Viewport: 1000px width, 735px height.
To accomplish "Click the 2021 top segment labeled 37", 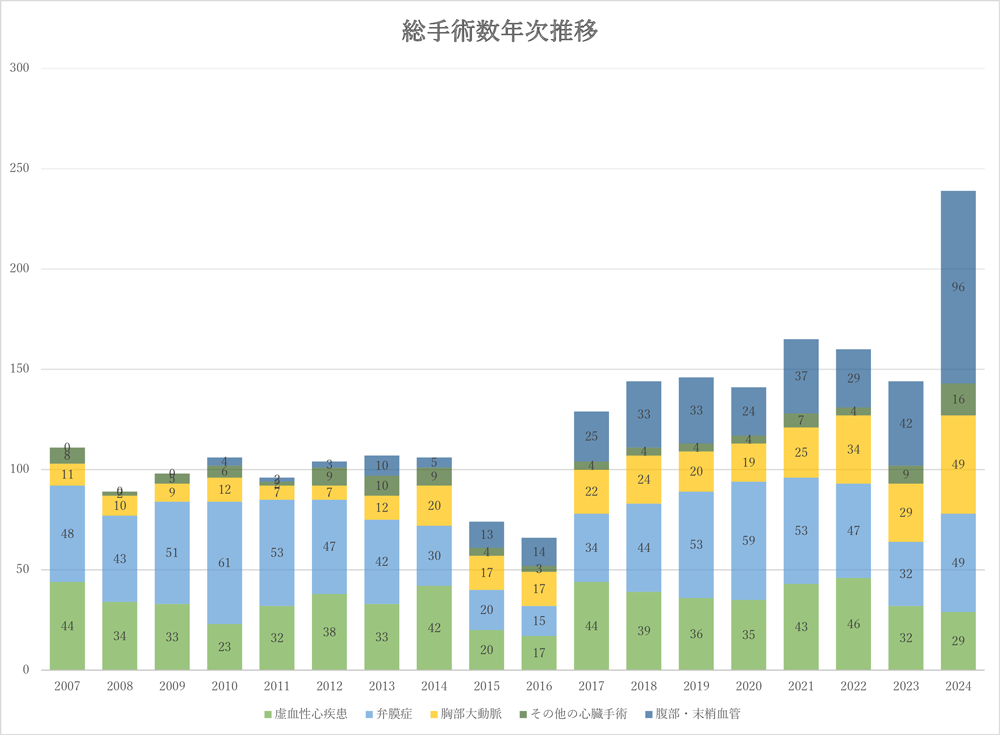I will tap(801, 376).
